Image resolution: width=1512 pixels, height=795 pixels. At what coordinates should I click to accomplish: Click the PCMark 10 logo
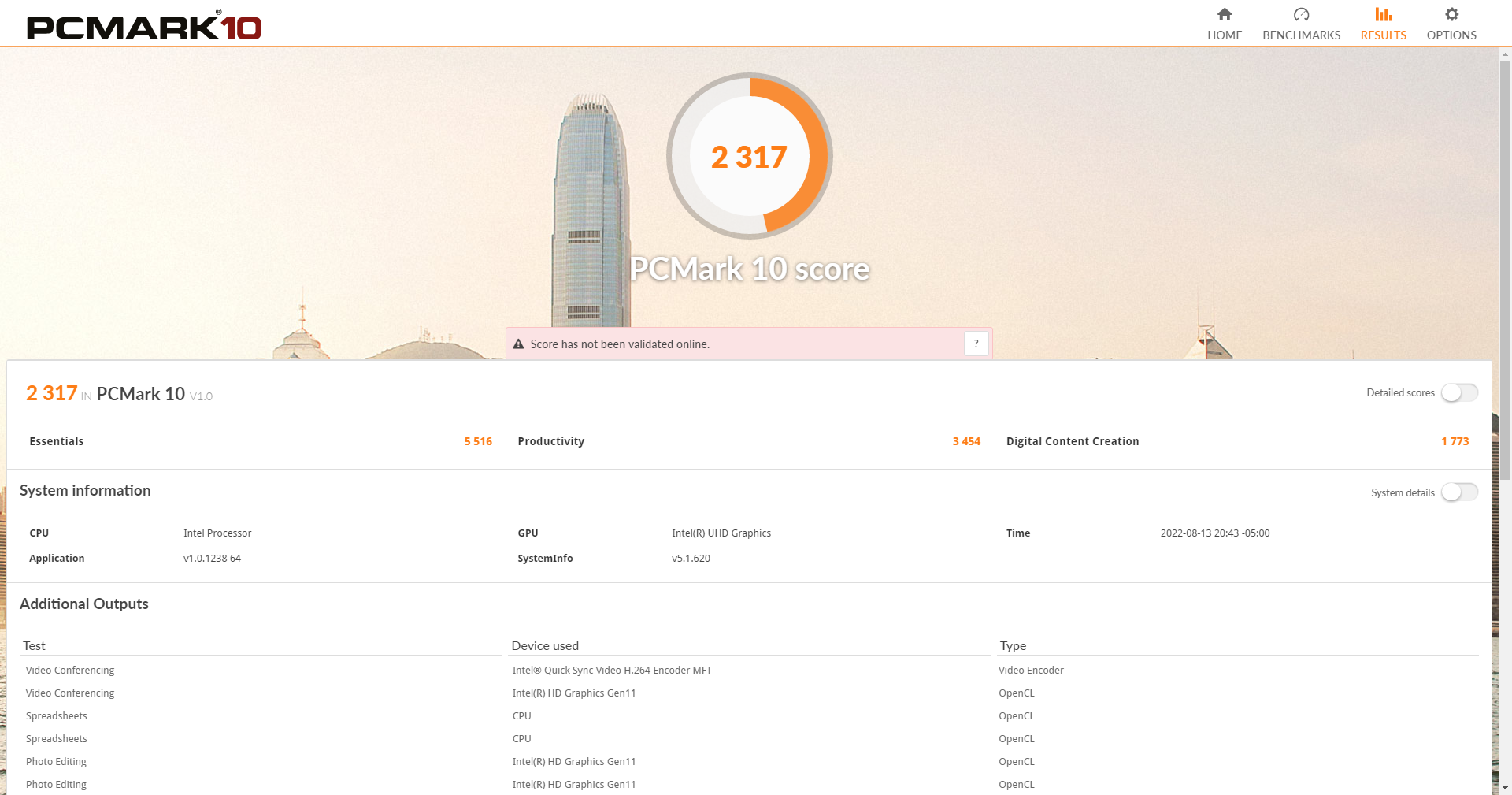[x=144, y=26]
